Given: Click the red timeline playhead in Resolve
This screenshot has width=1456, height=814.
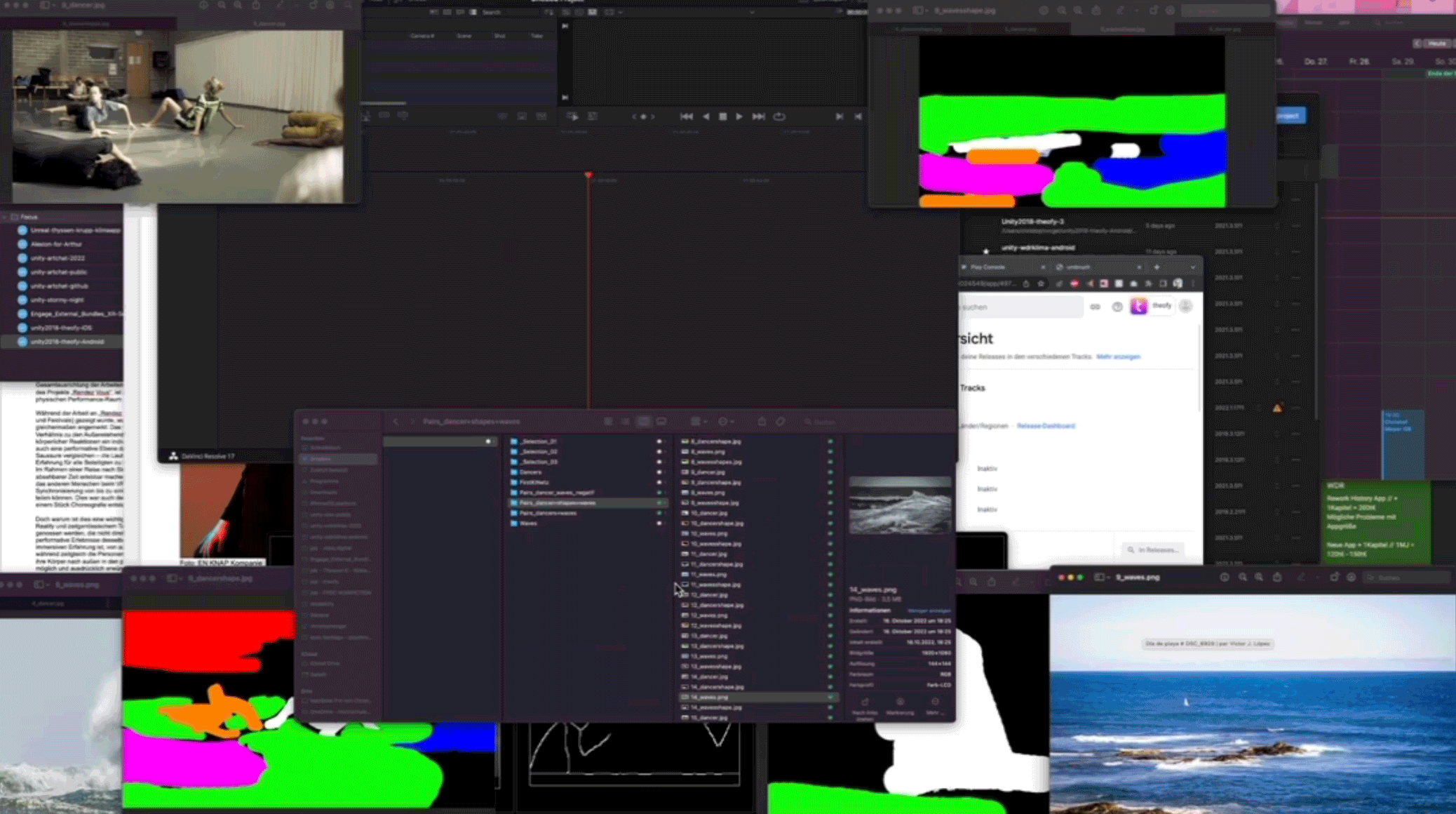Looking at the screenshot, I should tap(588, 175).
